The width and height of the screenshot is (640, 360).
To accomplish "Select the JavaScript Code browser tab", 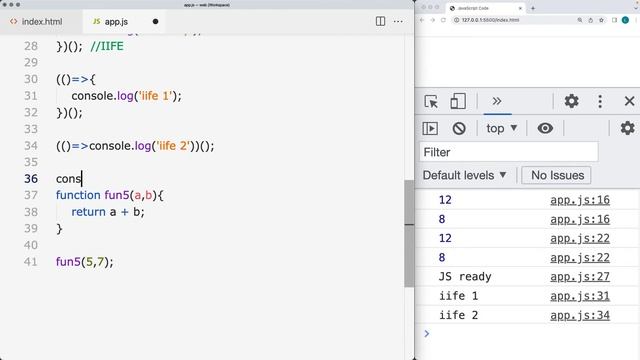I will pyautogui.click(x=486, y=8).
